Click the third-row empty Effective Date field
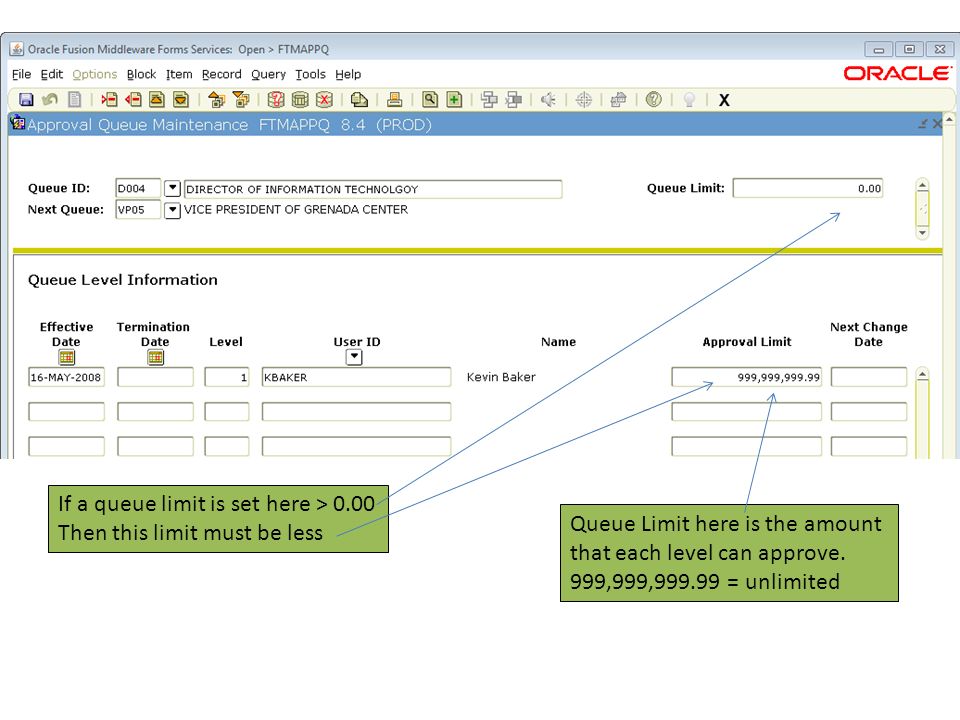 [x=66, y=446]
